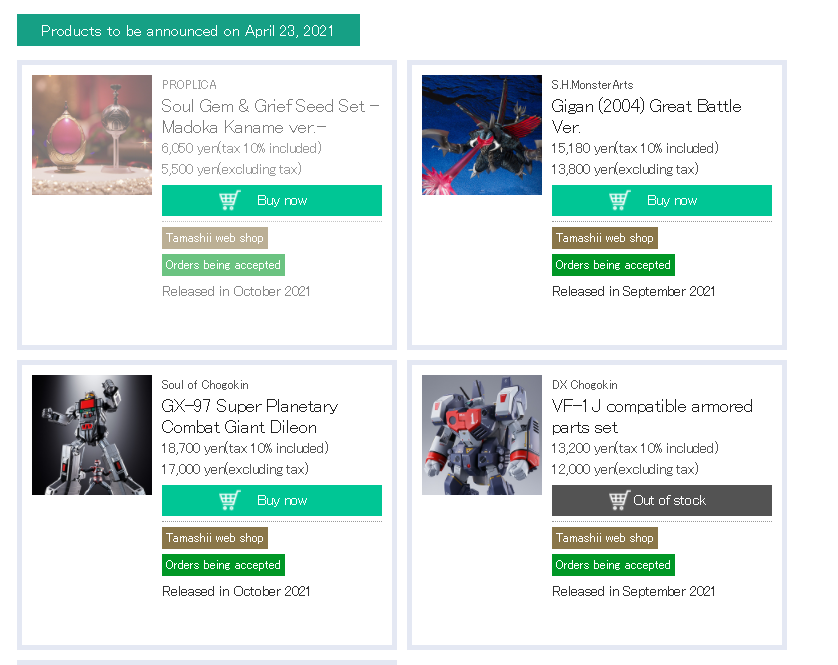Viewport: 838px width, 665px height.
Task: Click Tamashii web shop tag under Gigan
Action: pos(604,238)
